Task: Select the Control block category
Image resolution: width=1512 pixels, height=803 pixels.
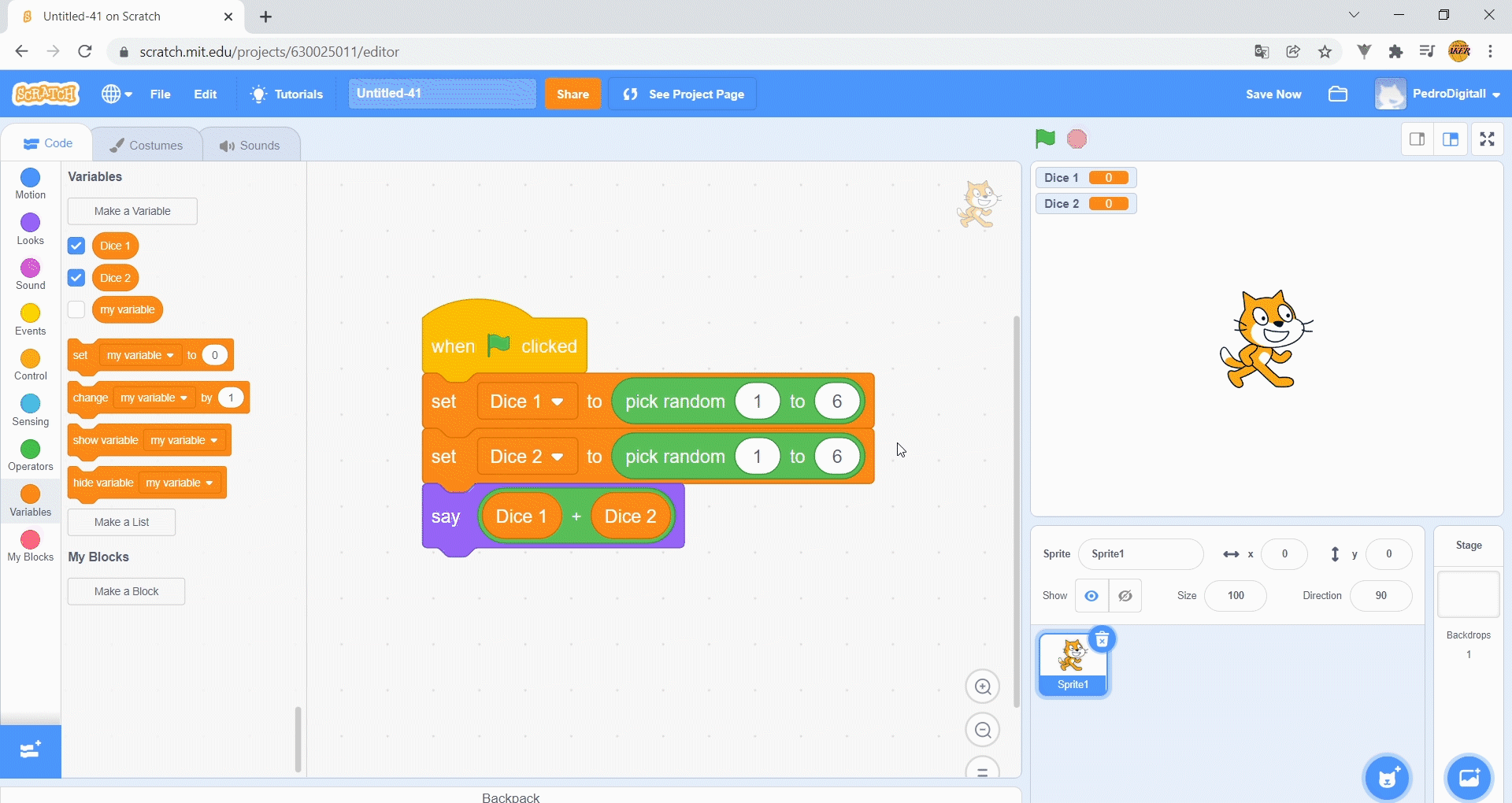Action: (x=31, y=365)
